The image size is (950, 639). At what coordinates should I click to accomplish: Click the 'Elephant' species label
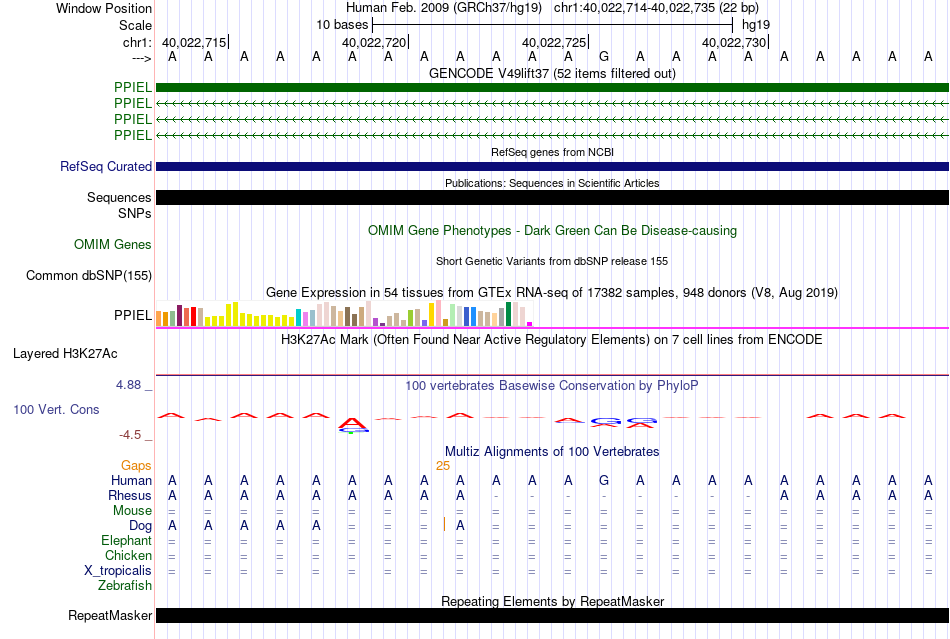click(x=127, y=540)
